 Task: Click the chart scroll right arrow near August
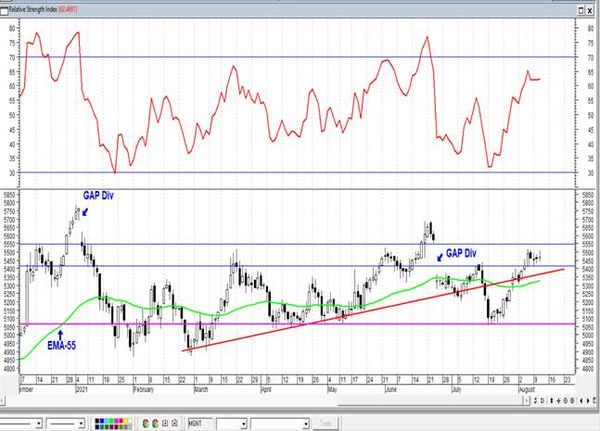pyautogui.click(x=527, y=401)
